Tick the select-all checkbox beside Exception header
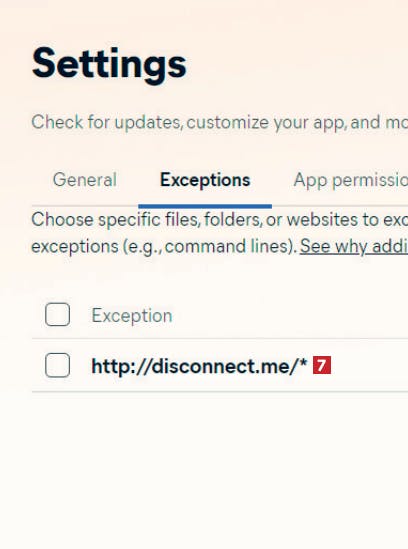408x549 pixels. coord(57,314)
